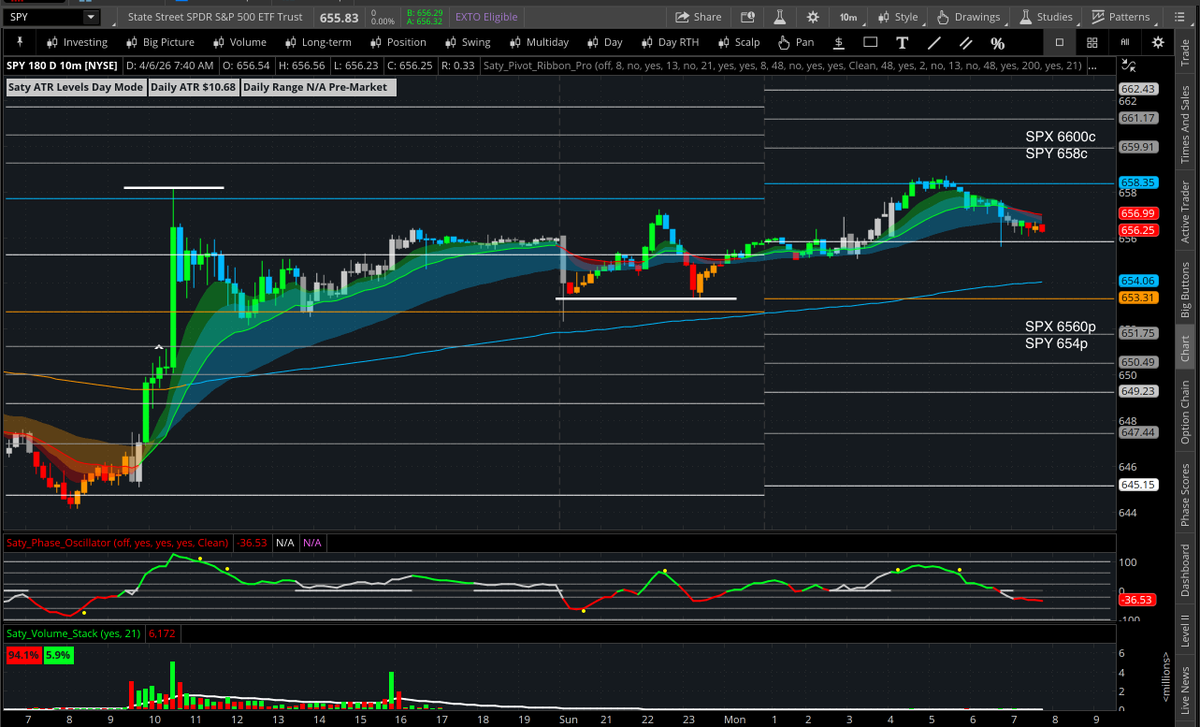This screenshot has width=1200, height=727.
Task: Click the SPX 6560p chart annotation
Action: click(x=1060, y=326)
